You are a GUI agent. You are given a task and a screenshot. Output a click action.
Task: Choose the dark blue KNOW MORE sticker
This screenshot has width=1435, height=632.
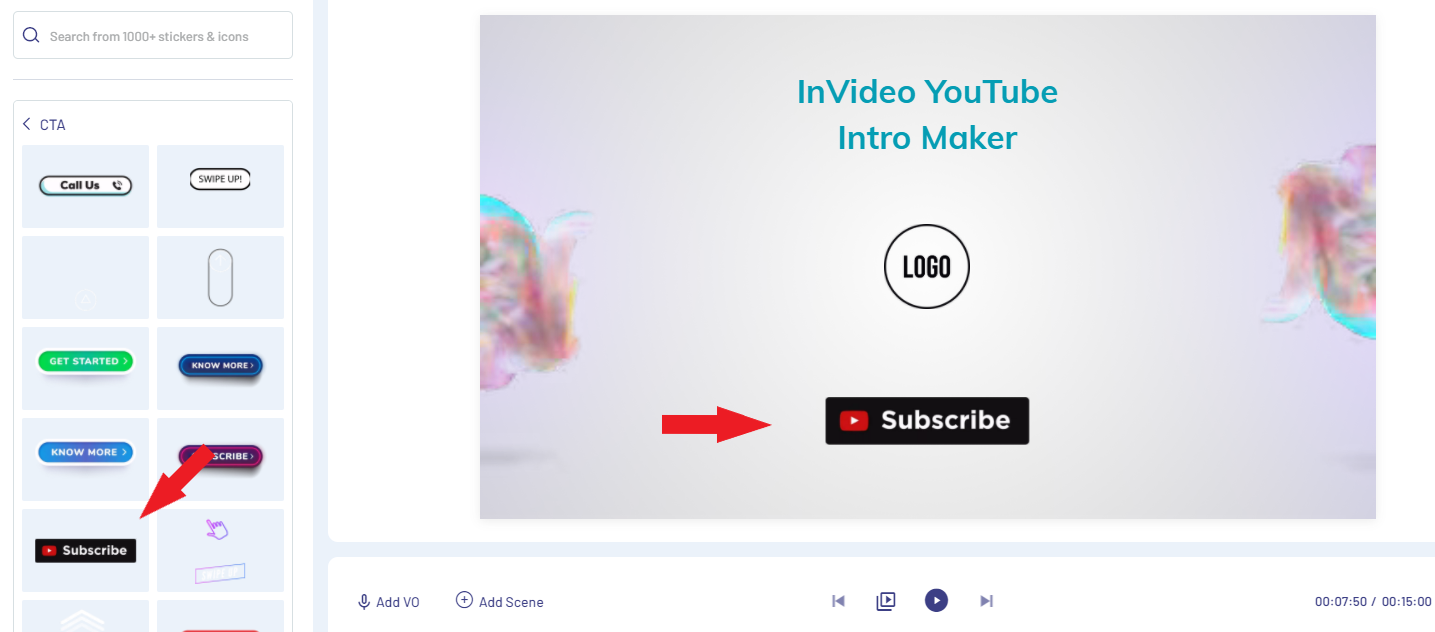click(x=220, y=368)
